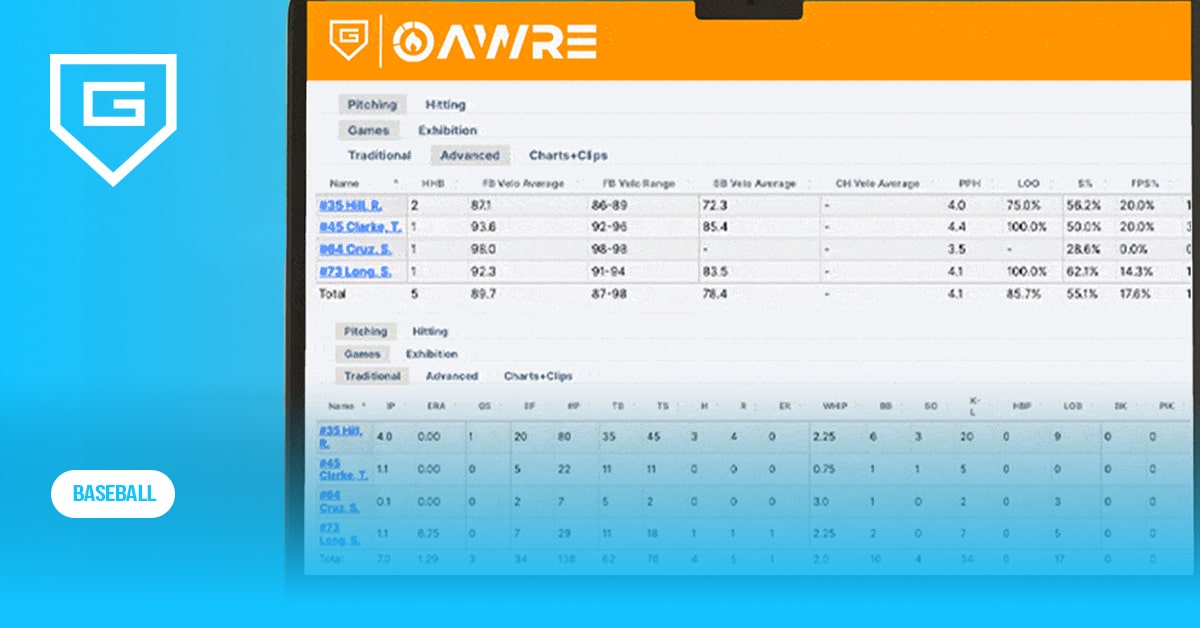The width and height of the screenshot is (1200, 628).
Task: Sort by WHIP column in lower table
Action: [835, 407]
